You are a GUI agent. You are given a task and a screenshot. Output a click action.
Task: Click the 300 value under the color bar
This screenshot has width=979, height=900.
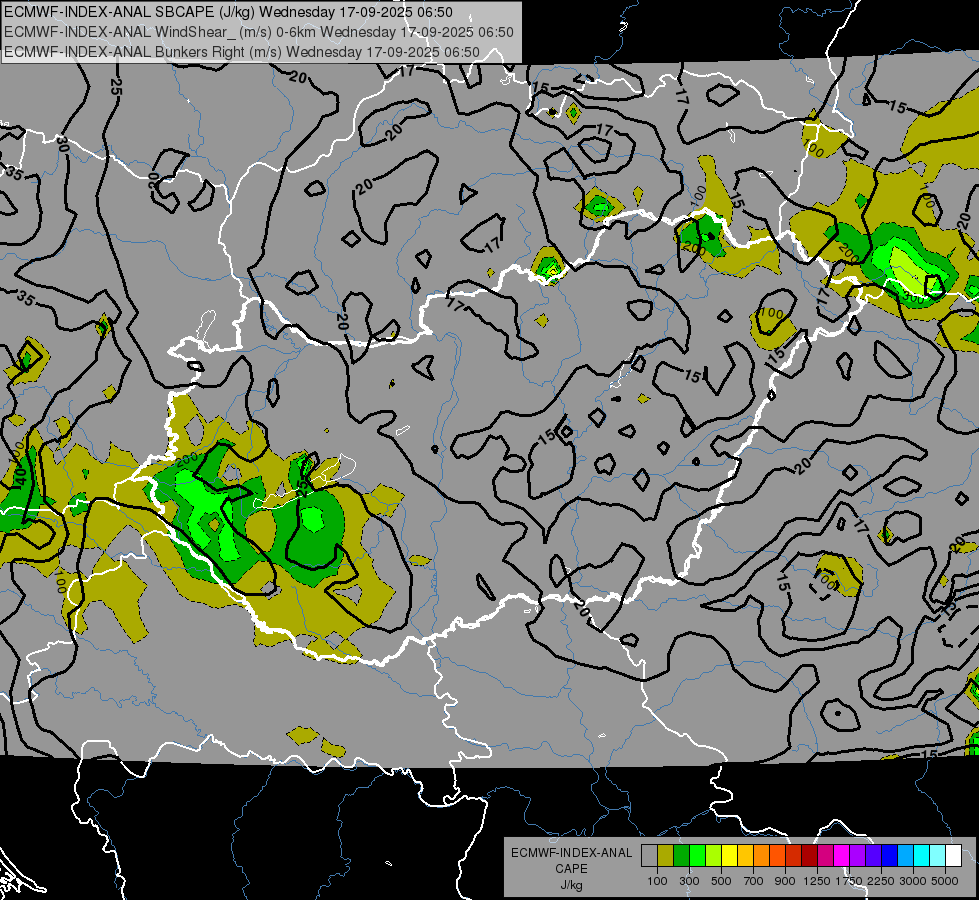coord(689,881)
